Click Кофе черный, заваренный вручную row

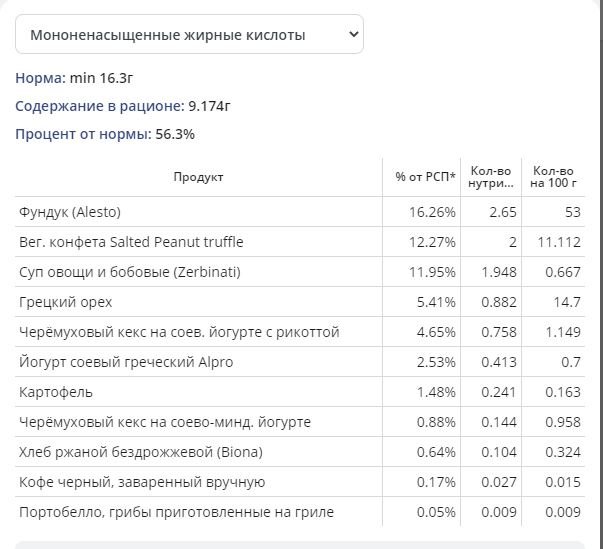(x=300, y=482)
